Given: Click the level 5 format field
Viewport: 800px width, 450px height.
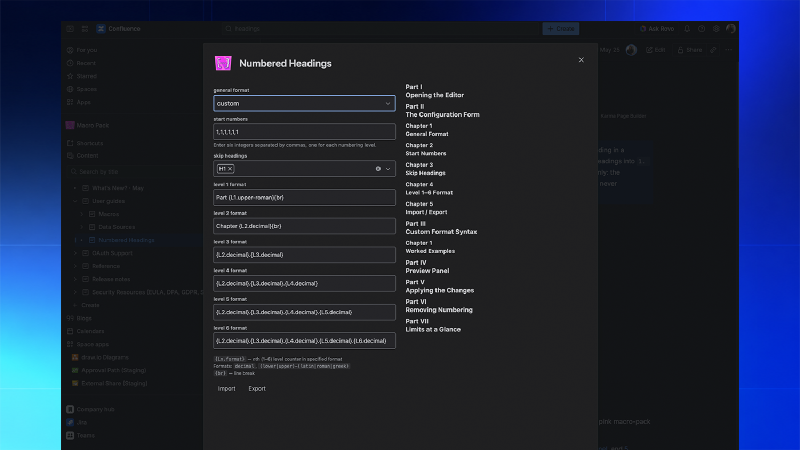Looking at the screenshot, I should (304, 312).
